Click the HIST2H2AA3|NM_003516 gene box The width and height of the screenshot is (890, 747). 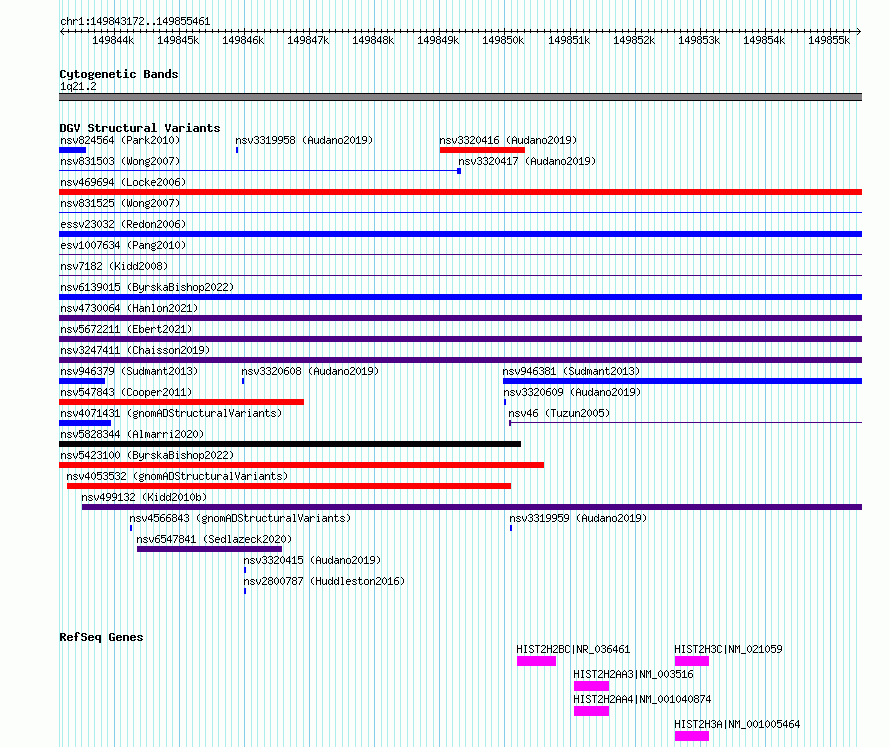tap(591, 686)
